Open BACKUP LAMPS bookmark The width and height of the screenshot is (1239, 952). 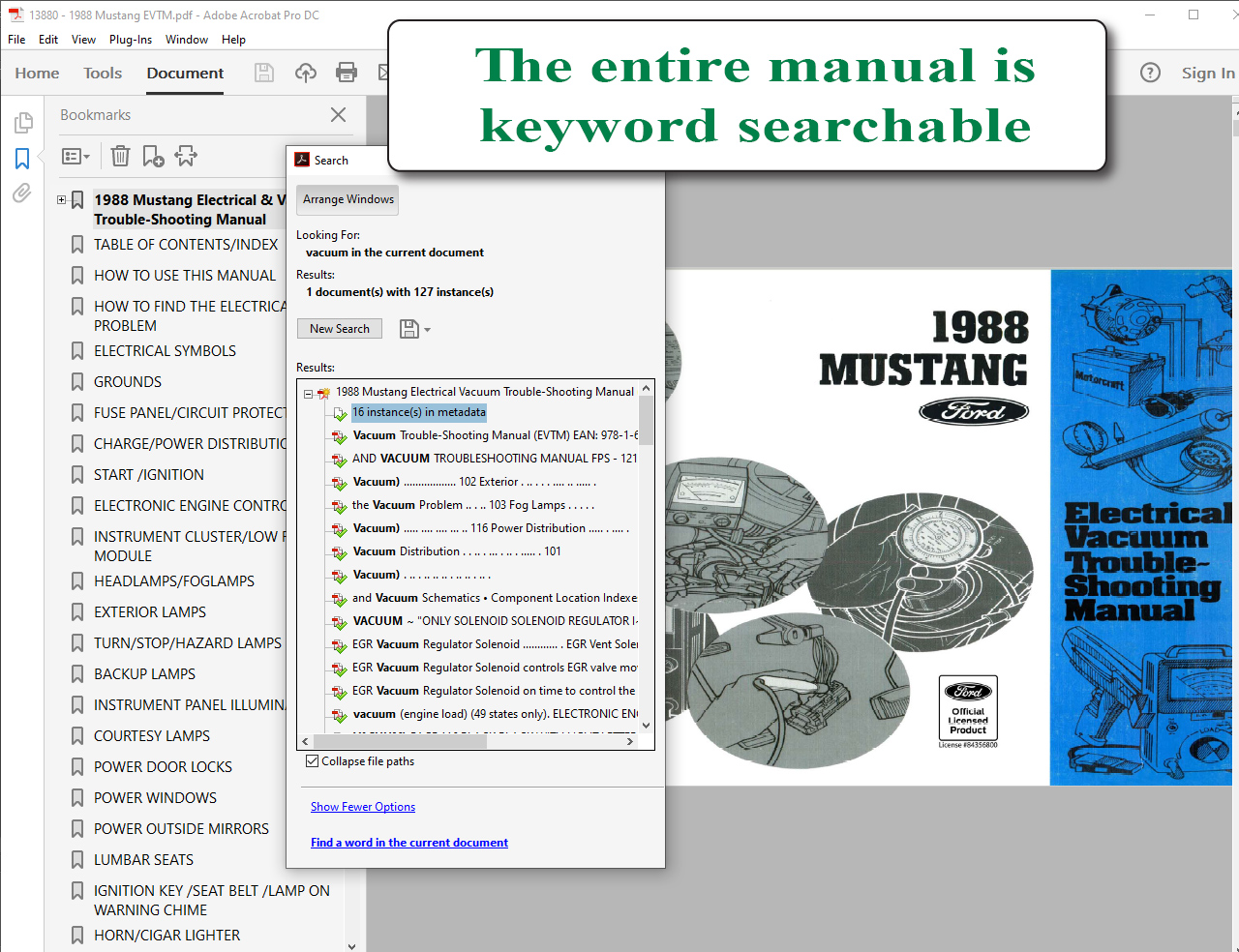pyautogui.click(x=144, y=674)
